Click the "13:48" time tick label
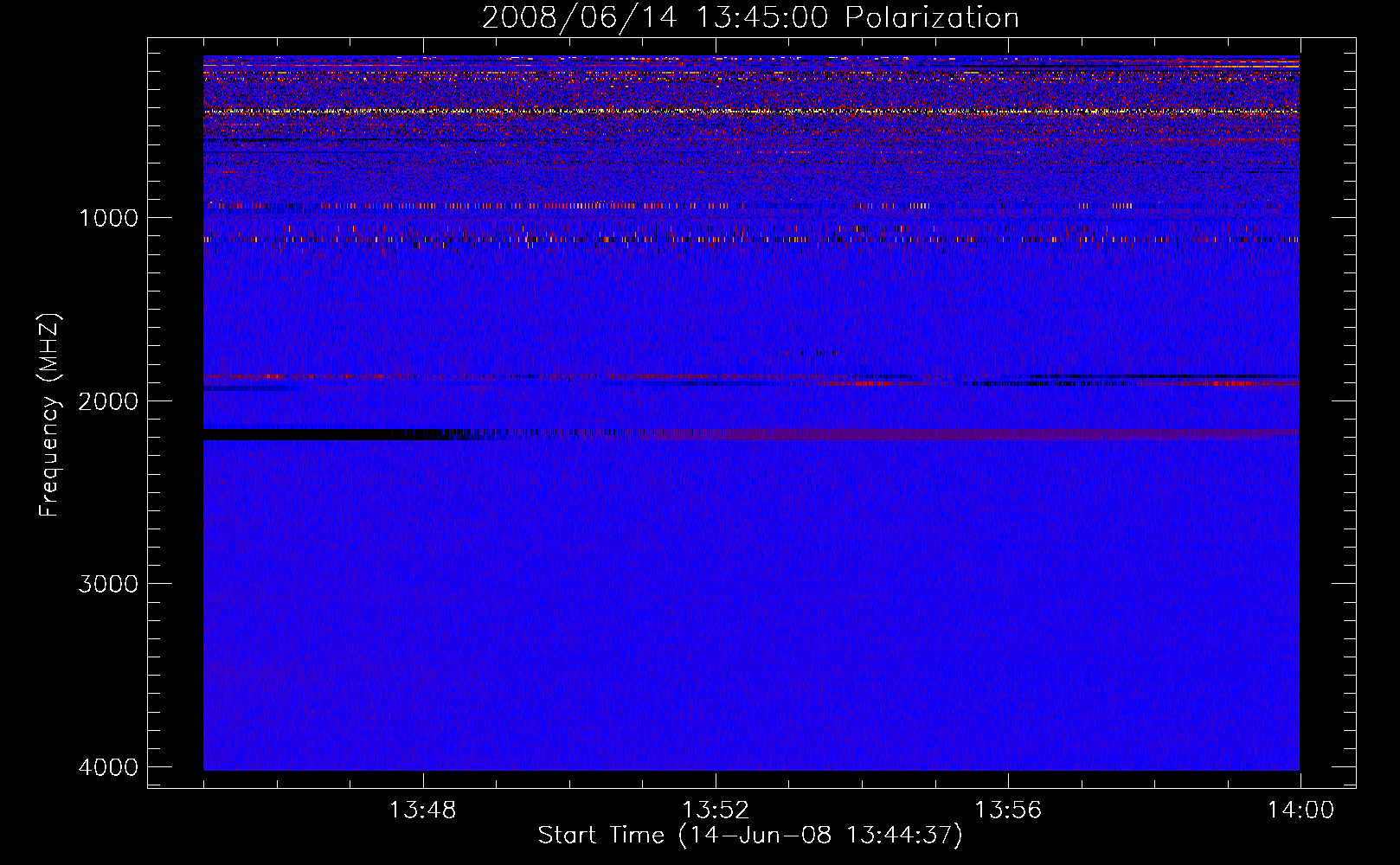Image resolution: width=1400 pixels, height=865 pixels. tap(422, 811)
